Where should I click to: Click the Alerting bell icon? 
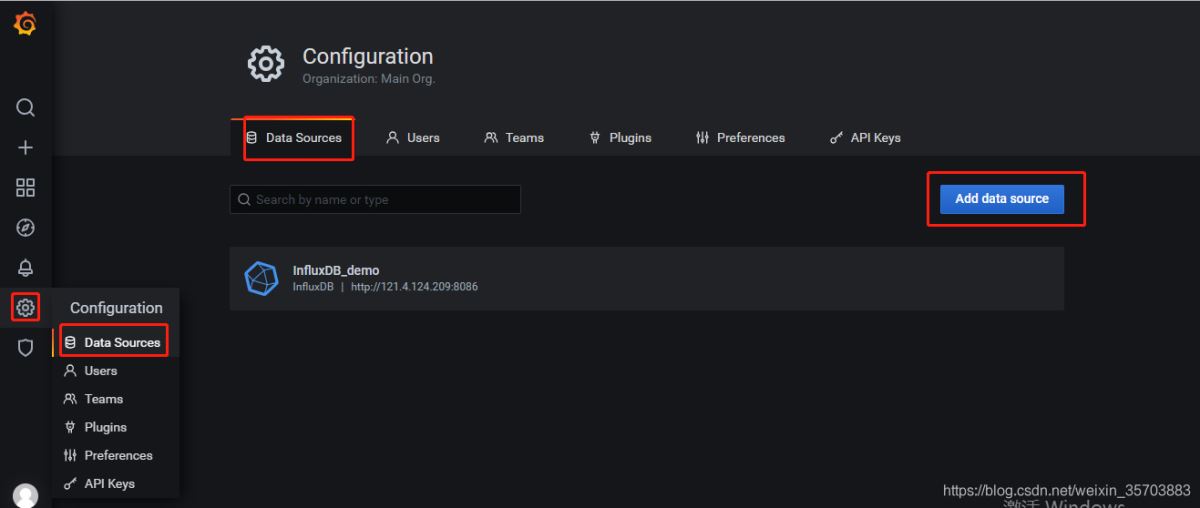point(26,268)
